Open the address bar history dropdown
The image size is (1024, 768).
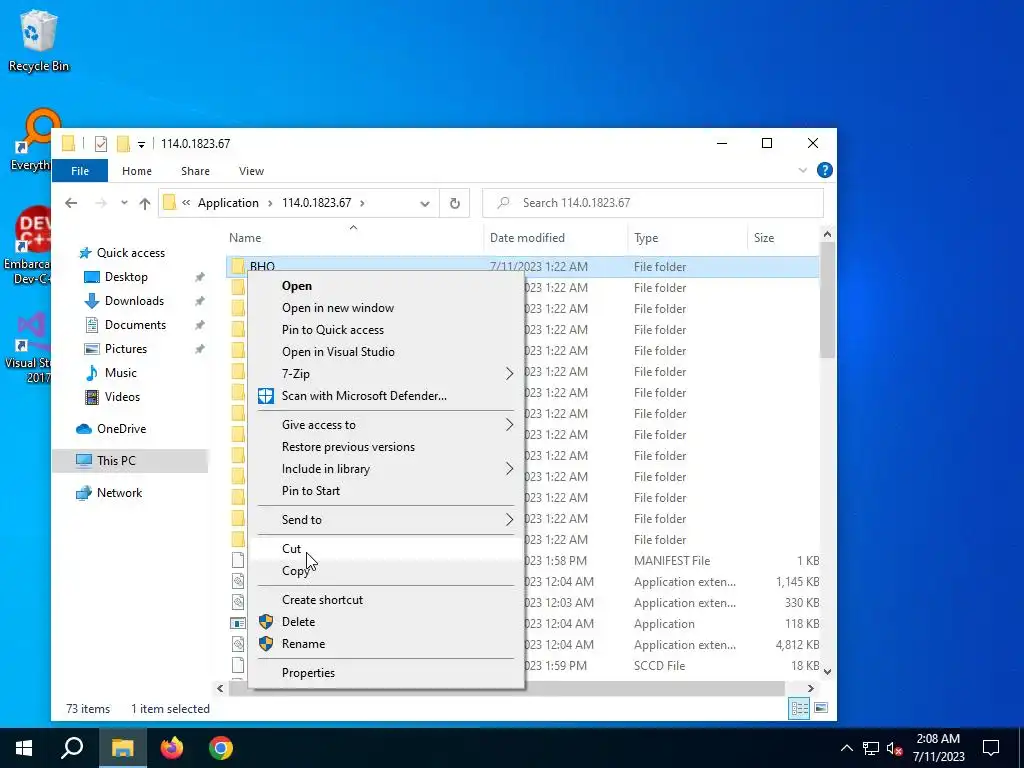point(424,203)
